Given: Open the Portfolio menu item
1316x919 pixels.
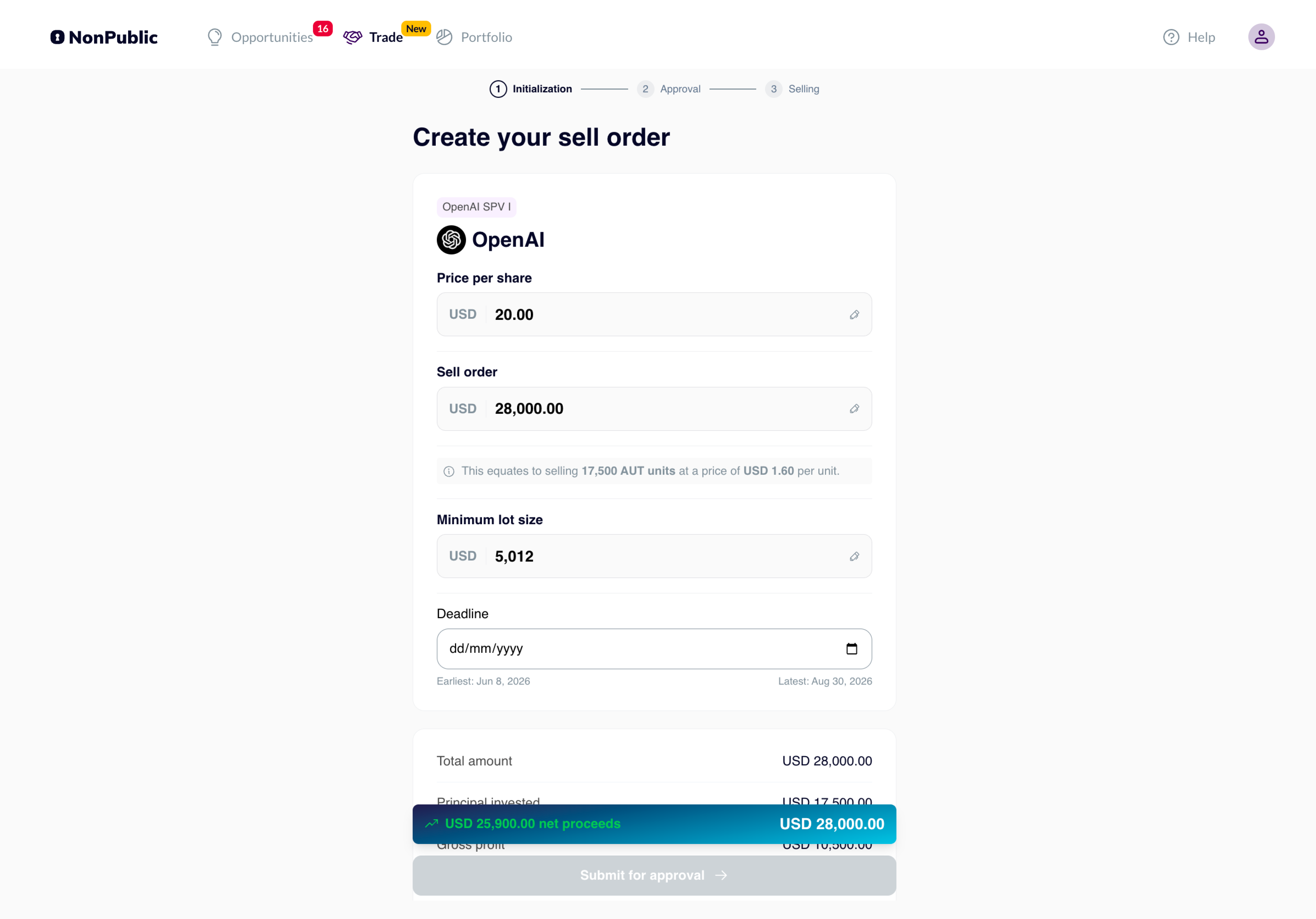Looking at the screenshot, I should tap(486, 37).
